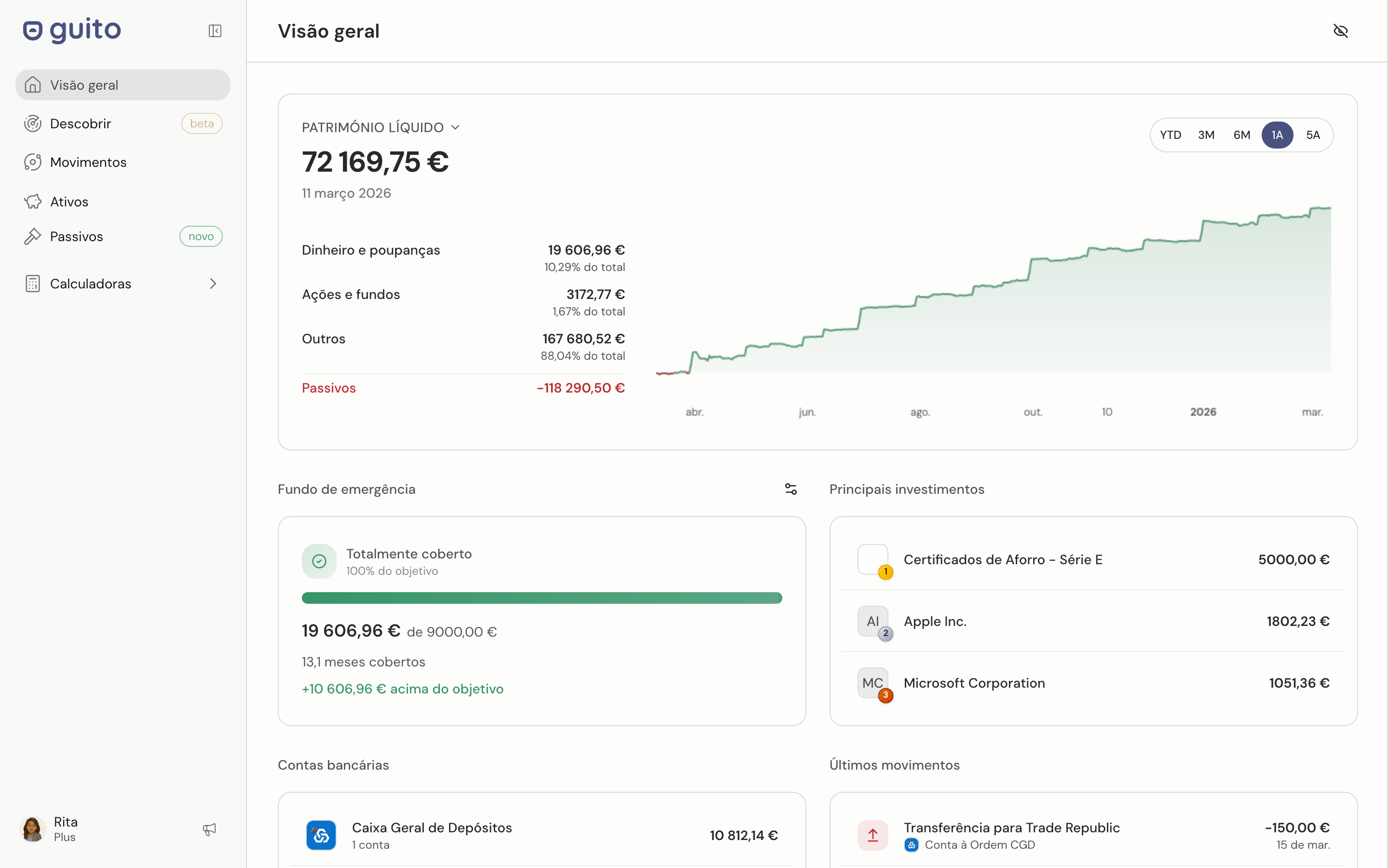Click the red Passivos total row
Viewport: 1389px width, 868px height.
tap(463, 388)
